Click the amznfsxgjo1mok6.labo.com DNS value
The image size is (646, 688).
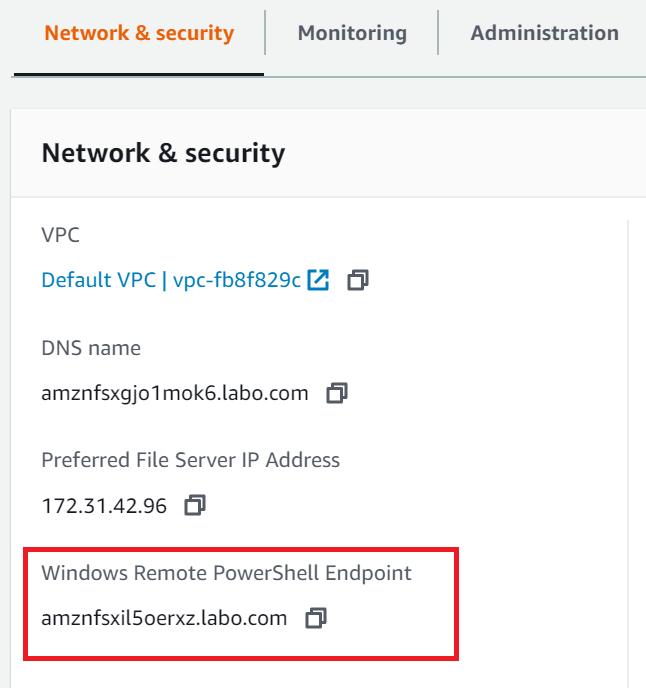[x=174, y=393]
